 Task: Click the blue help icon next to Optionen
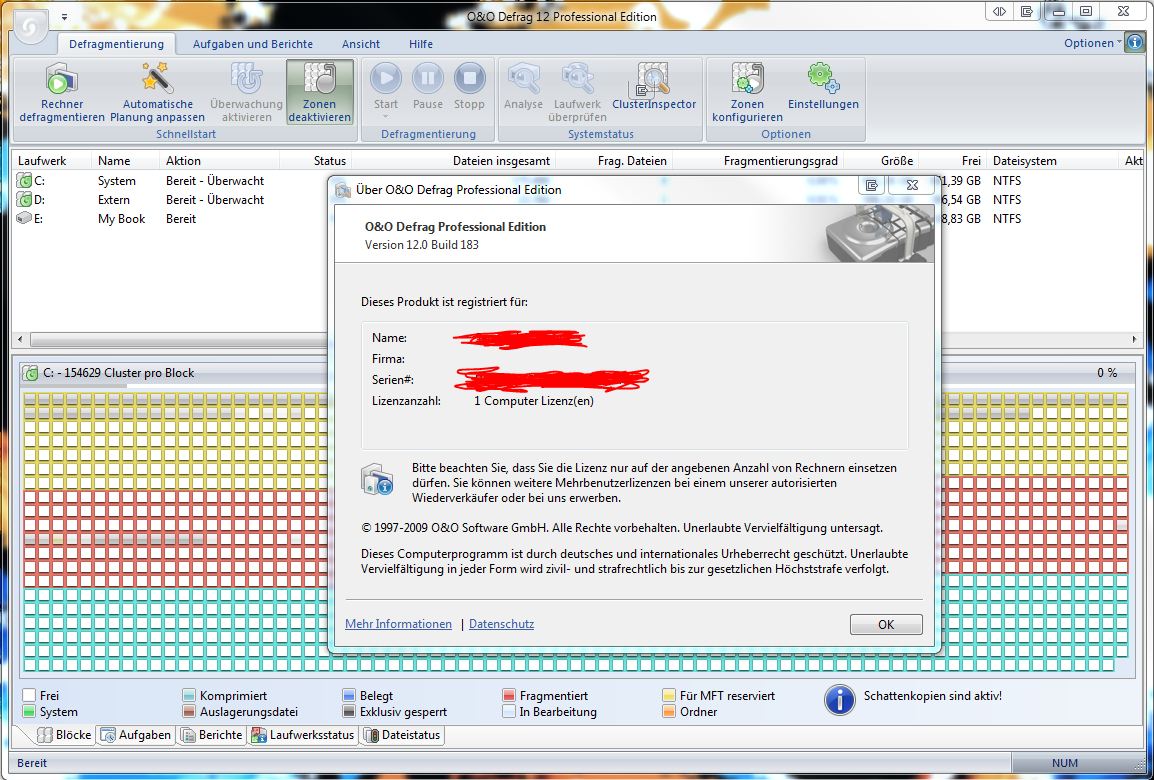coord(1134,43)
